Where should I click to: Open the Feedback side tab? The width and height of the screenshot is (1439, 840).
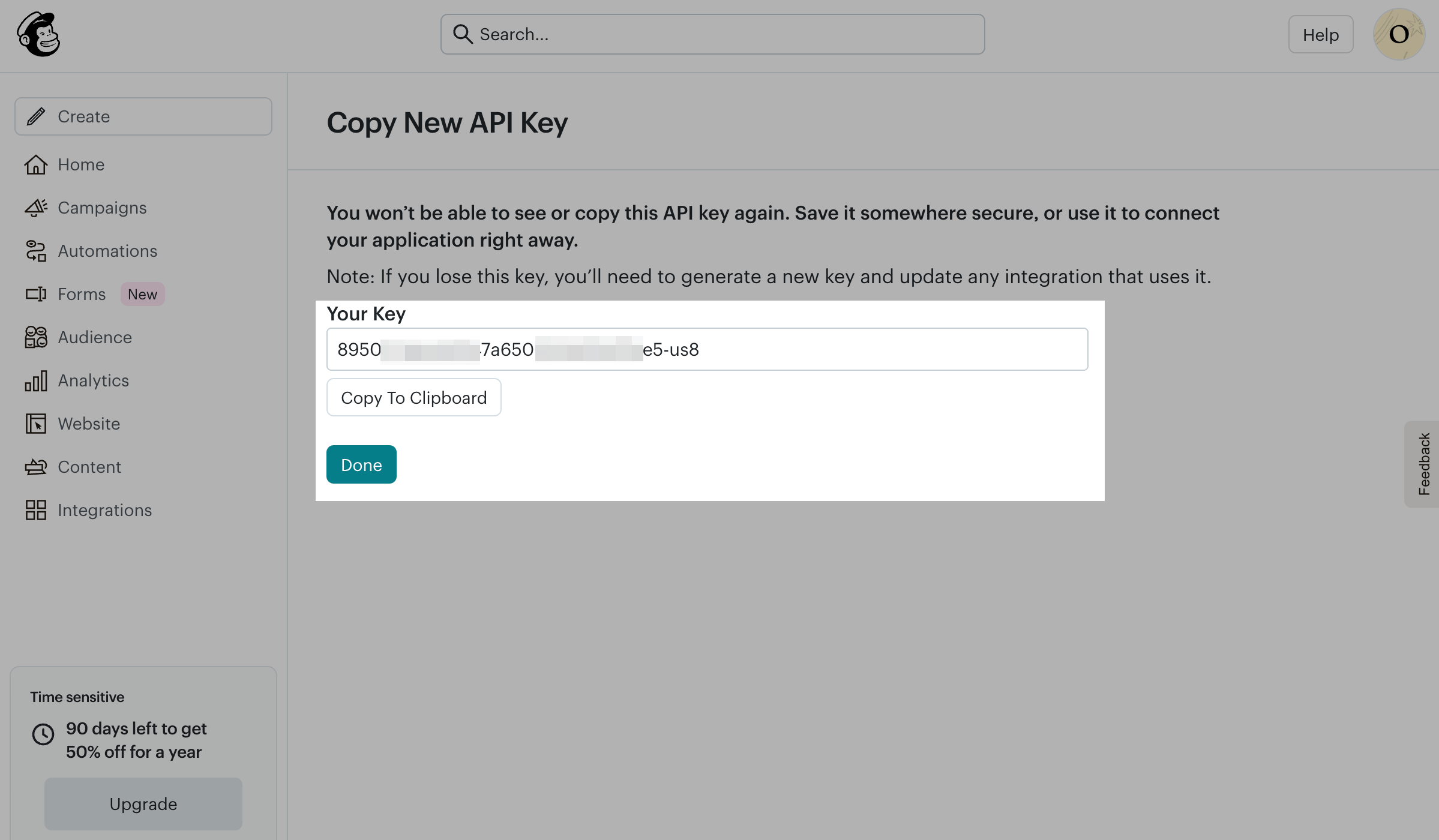1423,464
